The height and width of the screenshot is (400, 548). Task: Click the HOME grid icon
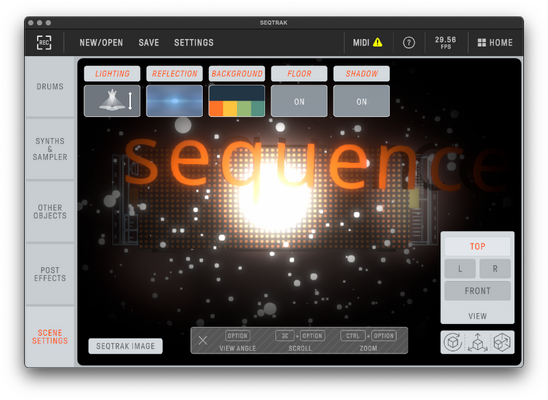pyautogui.click(x=482, y=43)
